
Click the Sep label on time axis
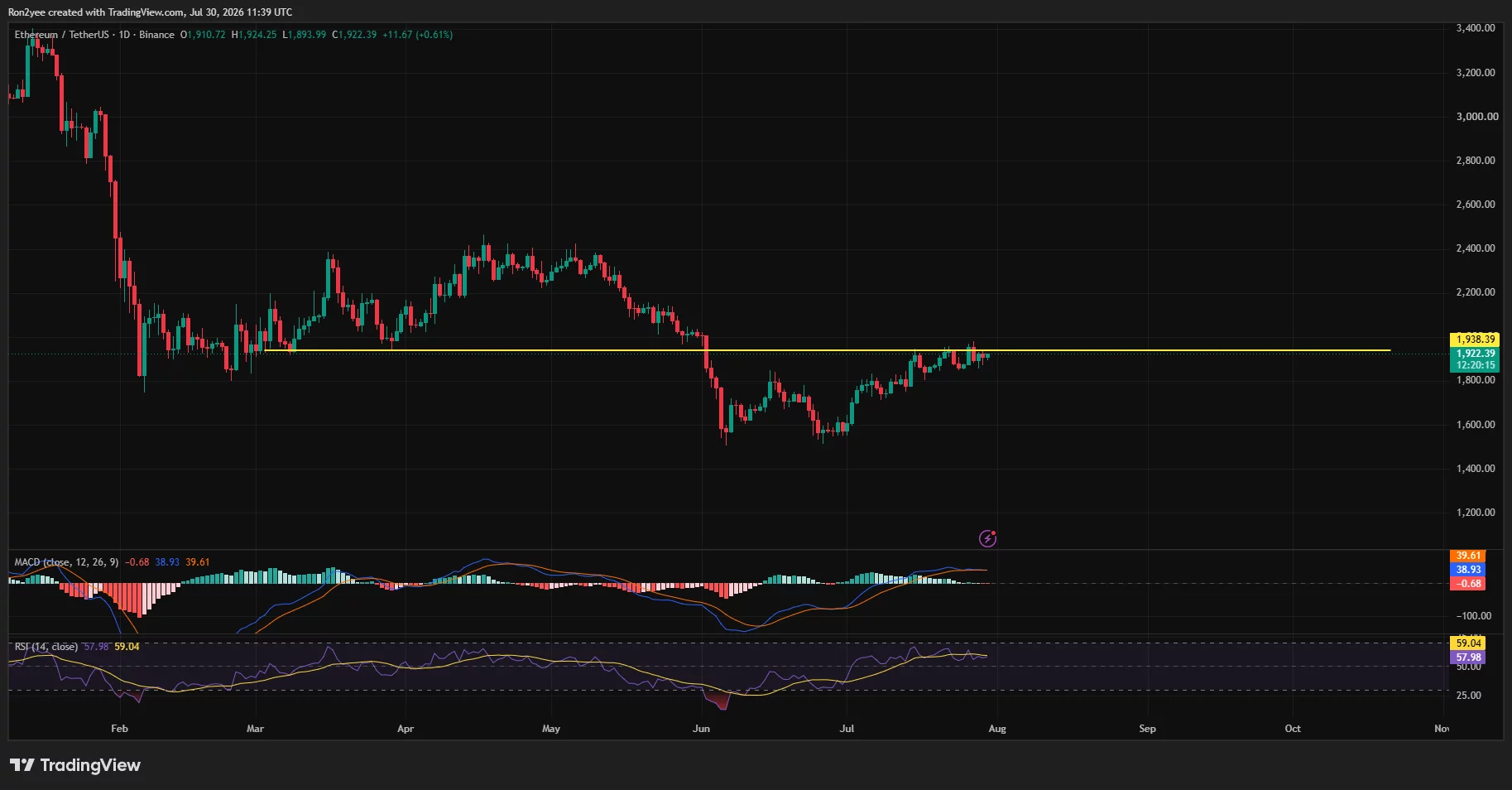[x=1147, y=729]
